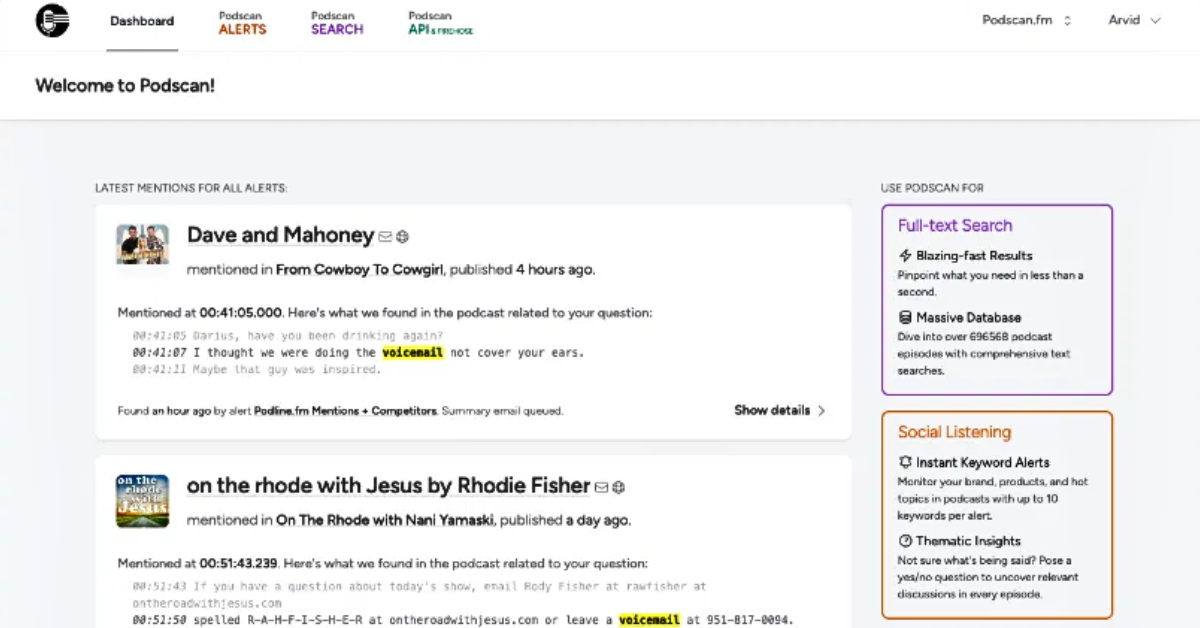Open on the rhode with Jesus podcast title

click(x=388, y=486)
